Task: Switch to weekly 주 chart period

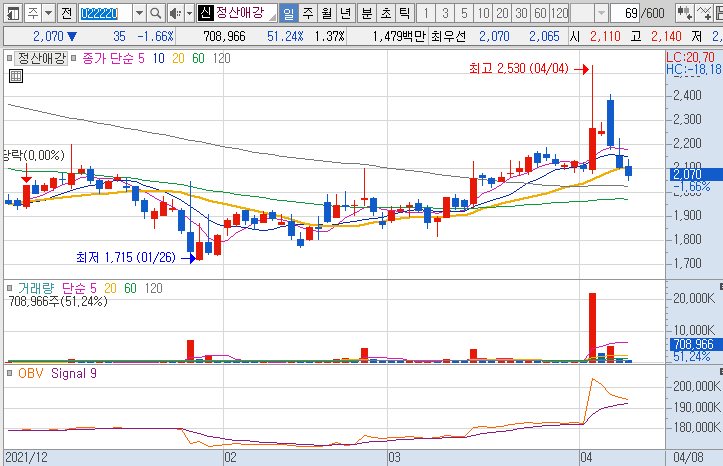Action: 308,13
